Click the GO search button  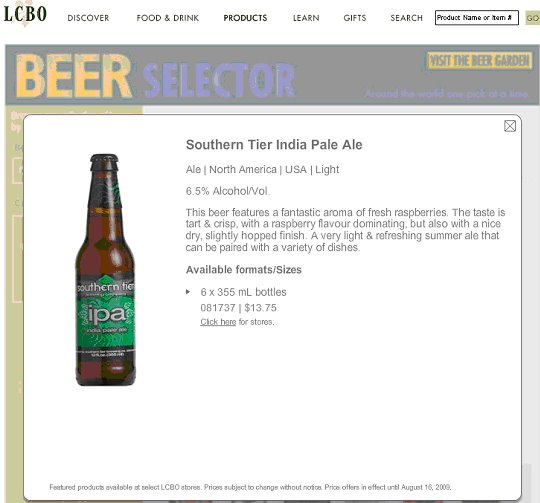pos(532,18)
